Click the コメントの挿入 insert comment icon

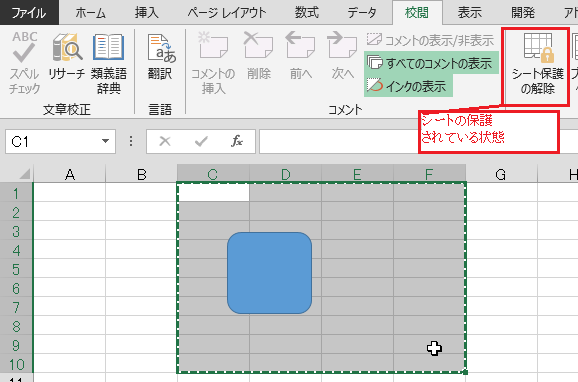point(213,63)
